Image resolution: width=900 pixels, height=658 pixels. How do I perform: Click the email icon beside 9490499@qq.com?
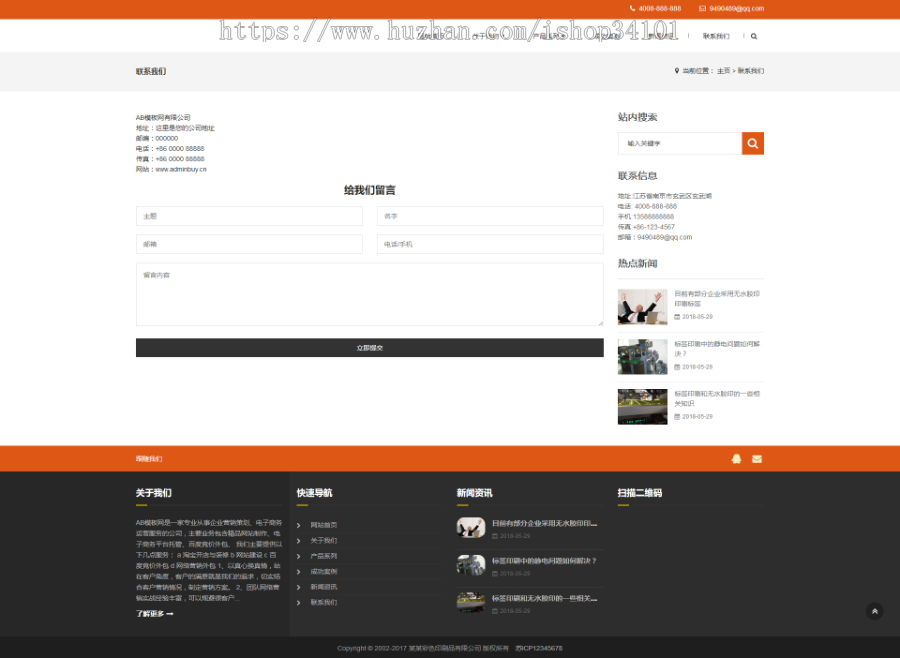[x=702, y=7]
